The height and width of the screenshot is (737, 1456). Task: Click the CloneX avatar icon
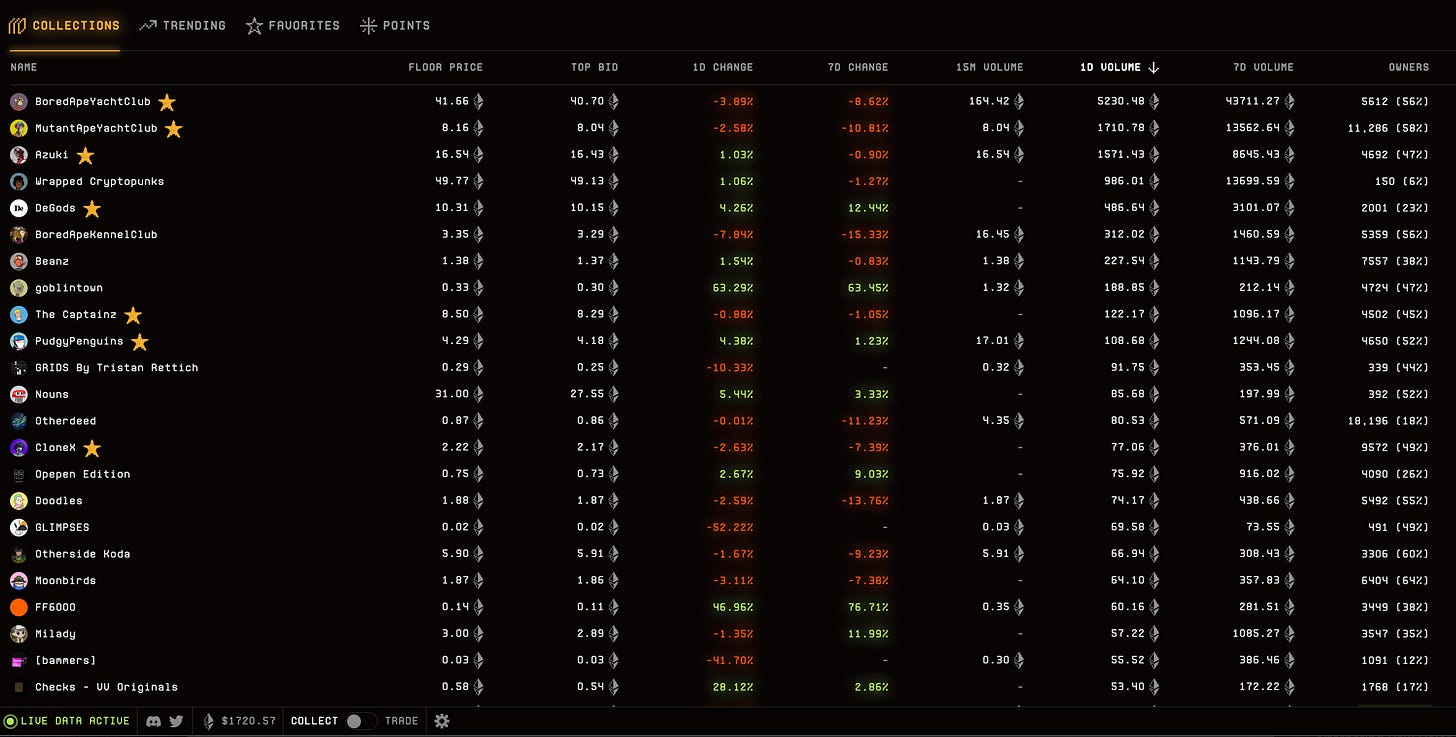pyautogui.click(x=19, y=448)
